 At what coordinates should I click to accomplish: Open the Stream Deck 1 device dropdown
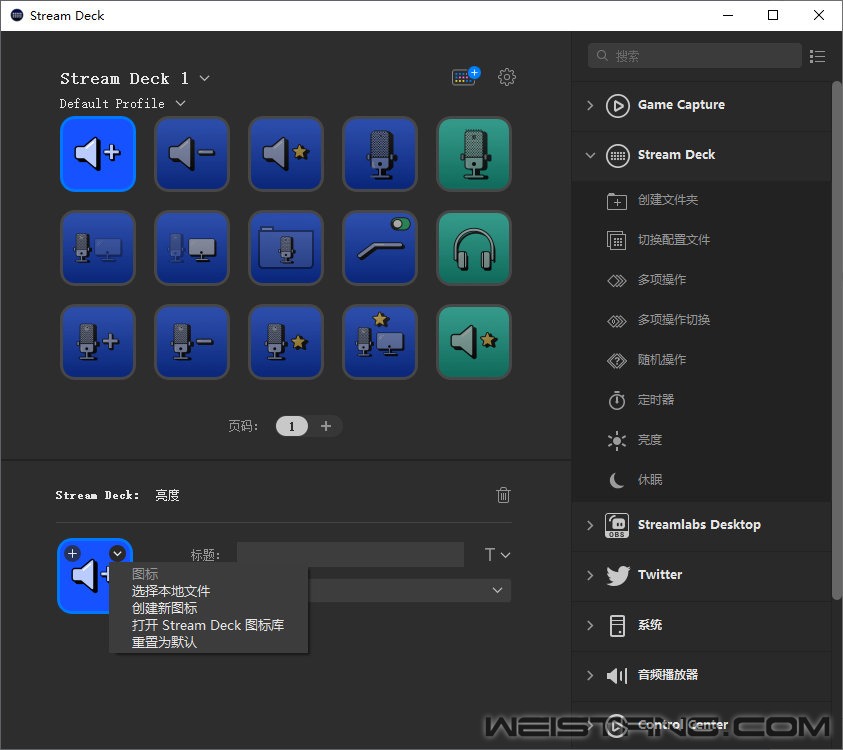135,78
